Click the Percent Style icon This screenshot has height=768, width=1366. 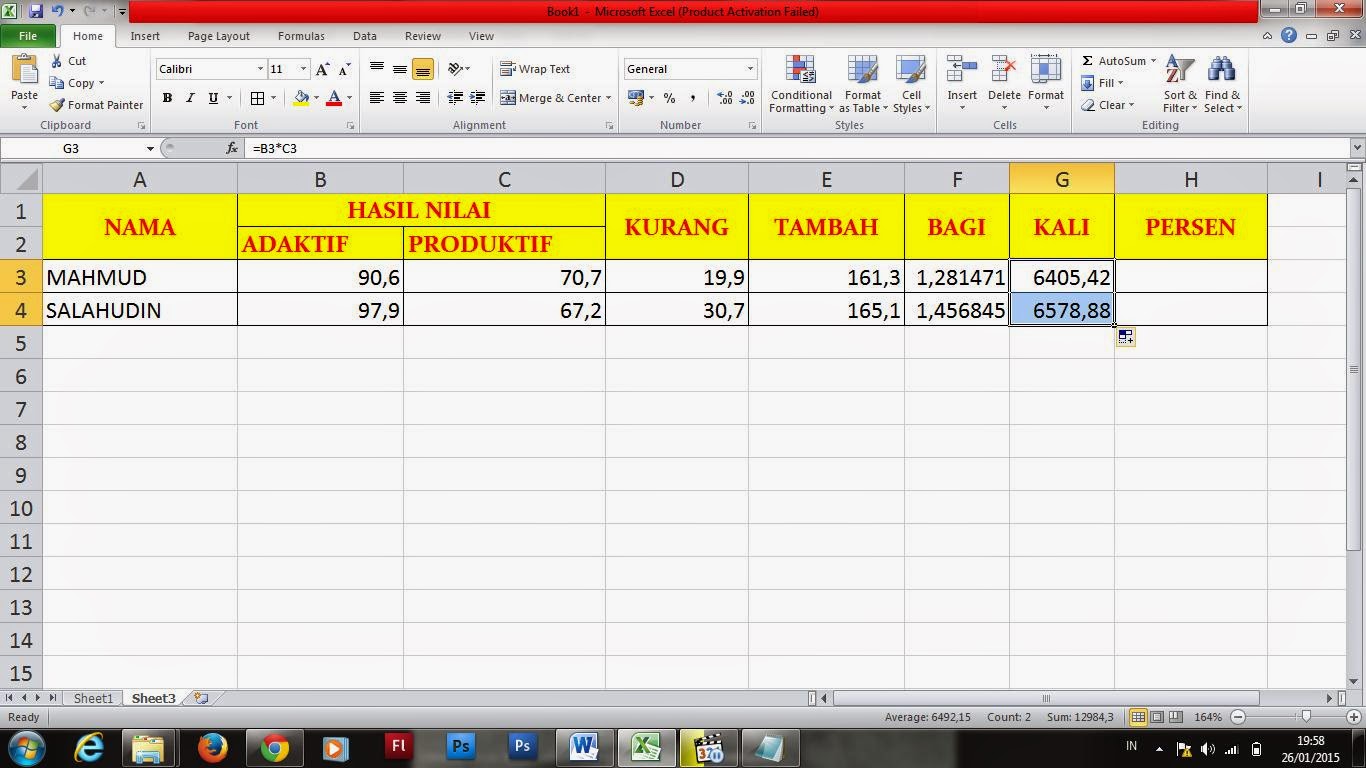point(668,98)
